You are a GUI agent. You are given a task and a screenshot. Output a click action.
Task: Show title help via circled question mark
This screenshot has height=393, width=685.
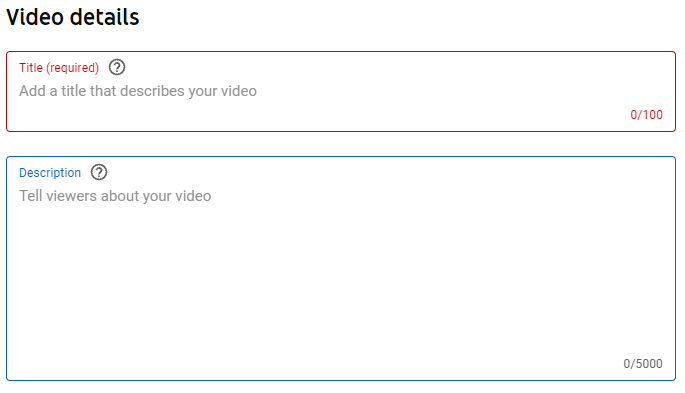[x=117, y=67]
